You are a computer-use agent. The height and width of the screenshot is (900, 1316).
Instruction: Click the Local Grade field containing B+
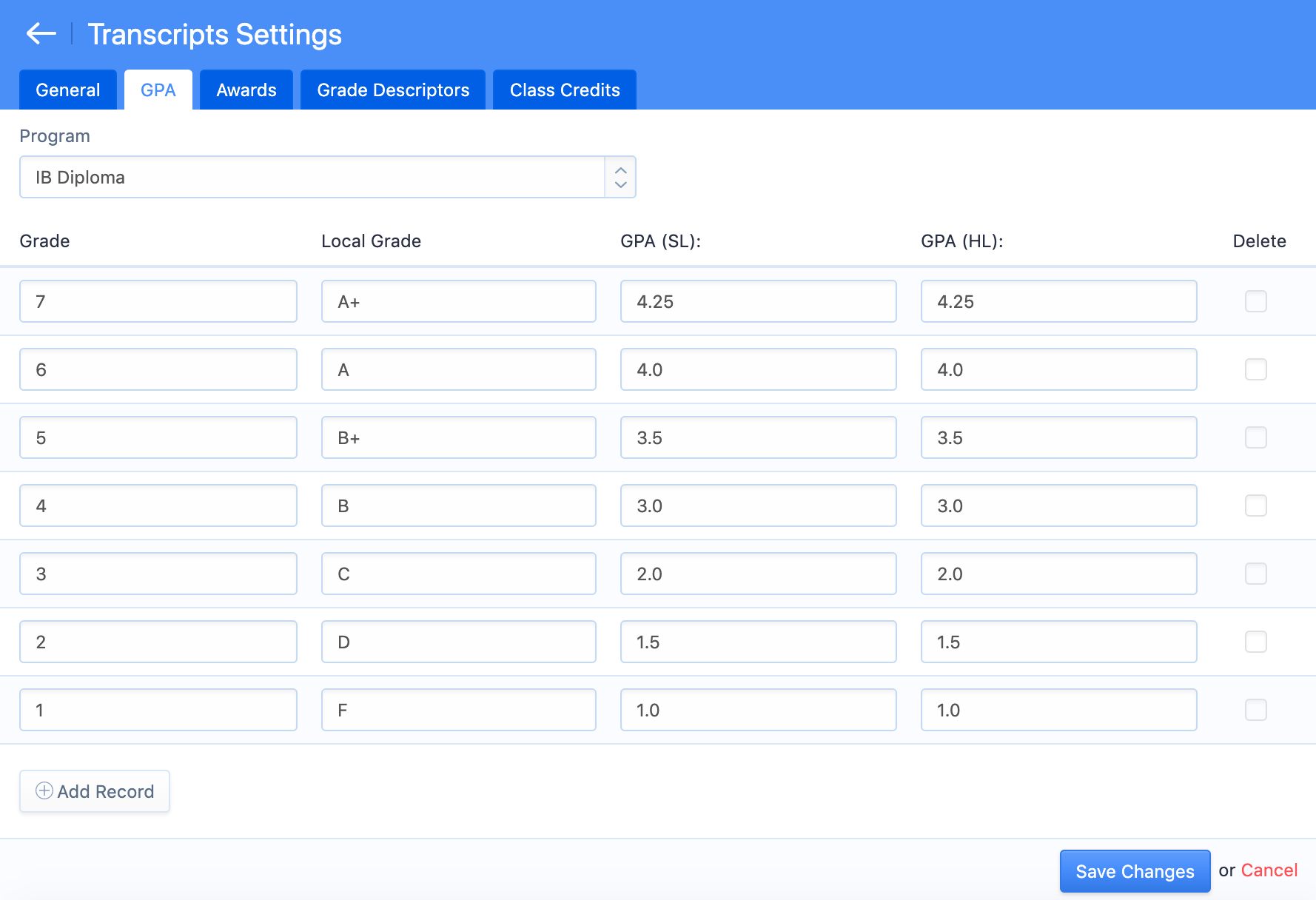[459, 437]
